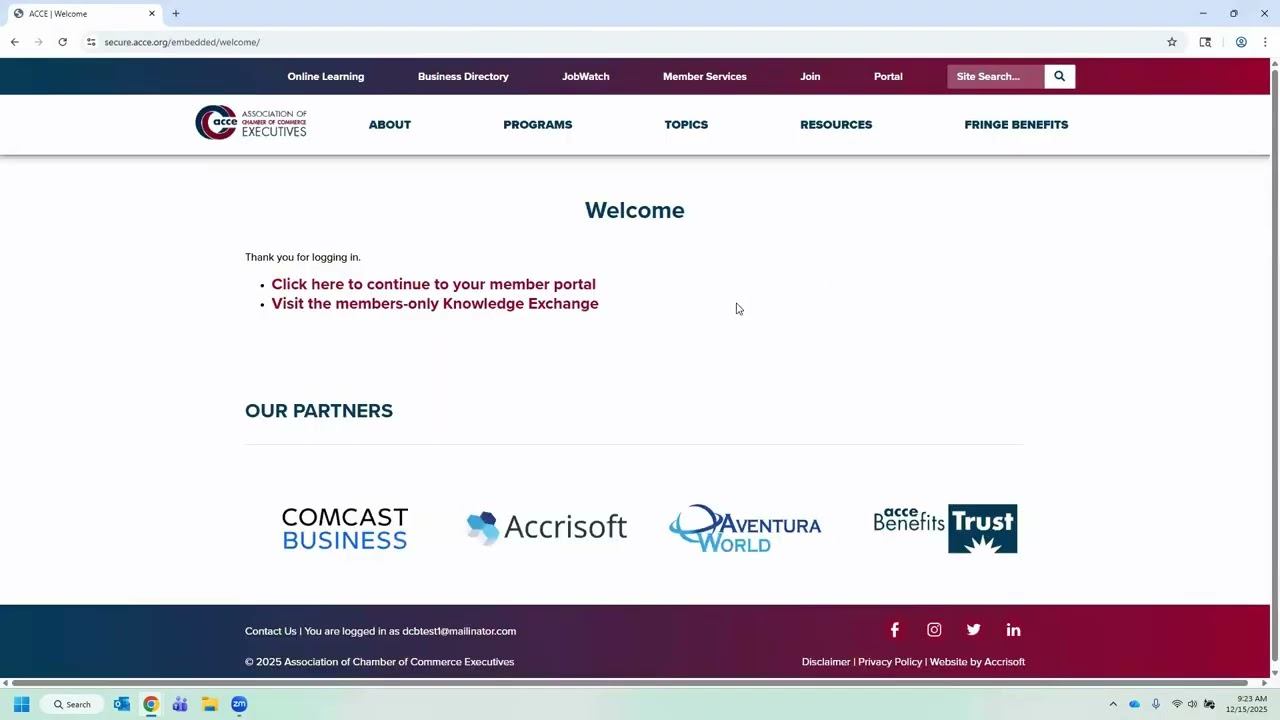The height and width of the screenshot is (720, 1280).
Task: Click the site search magnifier button
Action: [x=1059, y=76]
